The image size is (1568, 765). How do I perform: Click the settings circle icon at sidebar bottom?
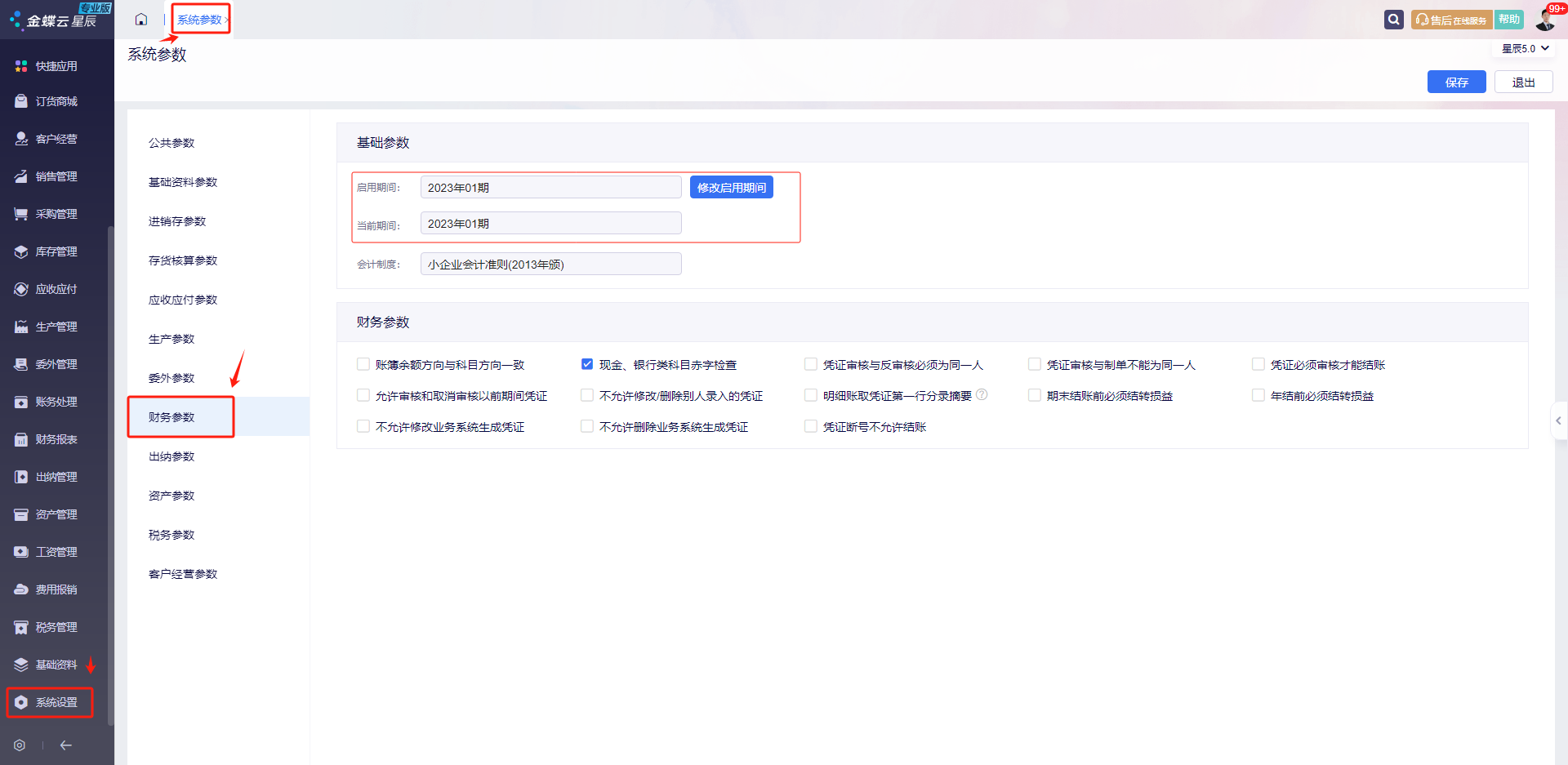(x=20, y=745)
